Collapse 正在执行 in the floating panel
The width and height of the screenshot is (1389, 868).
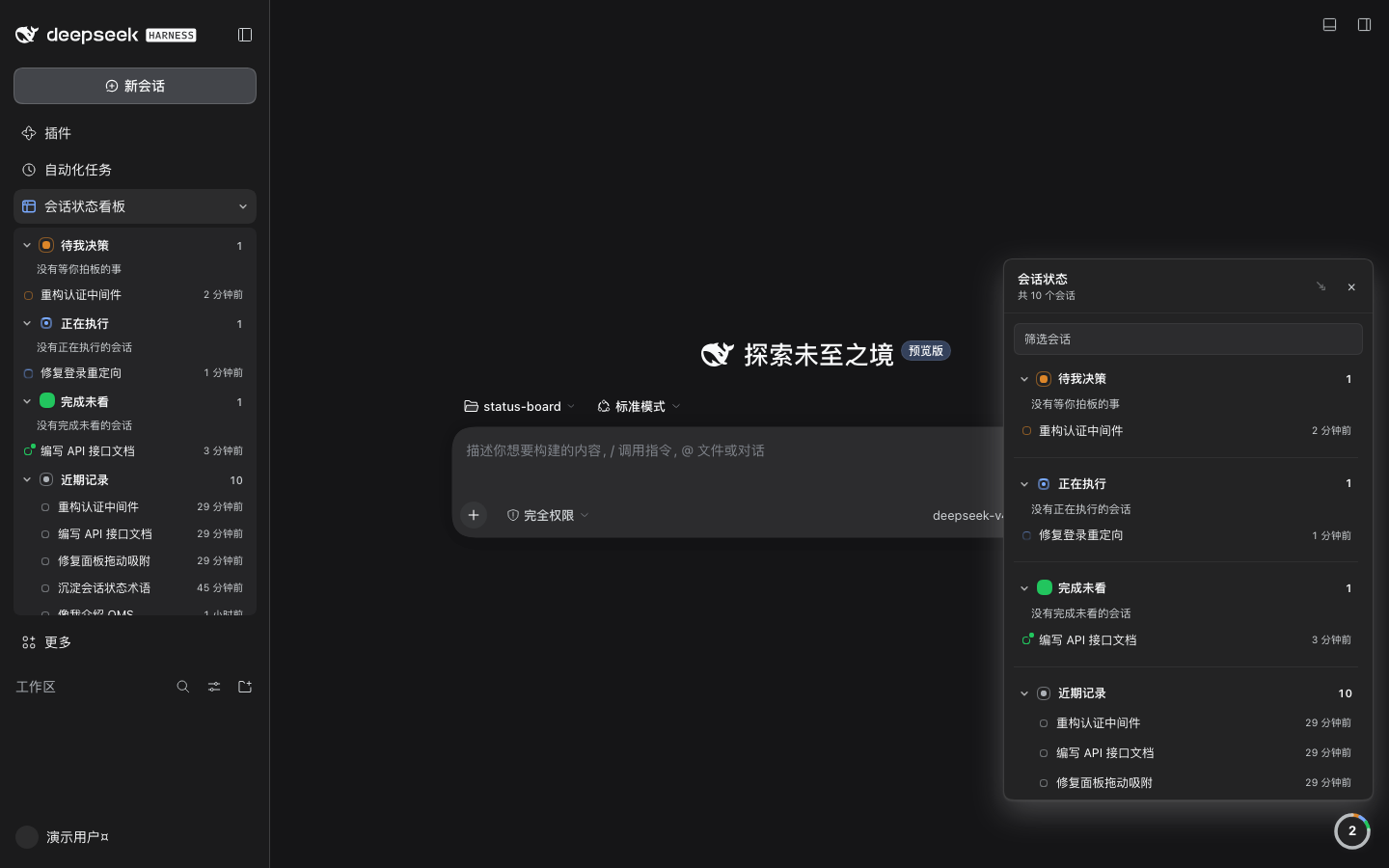coord(1024,484)
